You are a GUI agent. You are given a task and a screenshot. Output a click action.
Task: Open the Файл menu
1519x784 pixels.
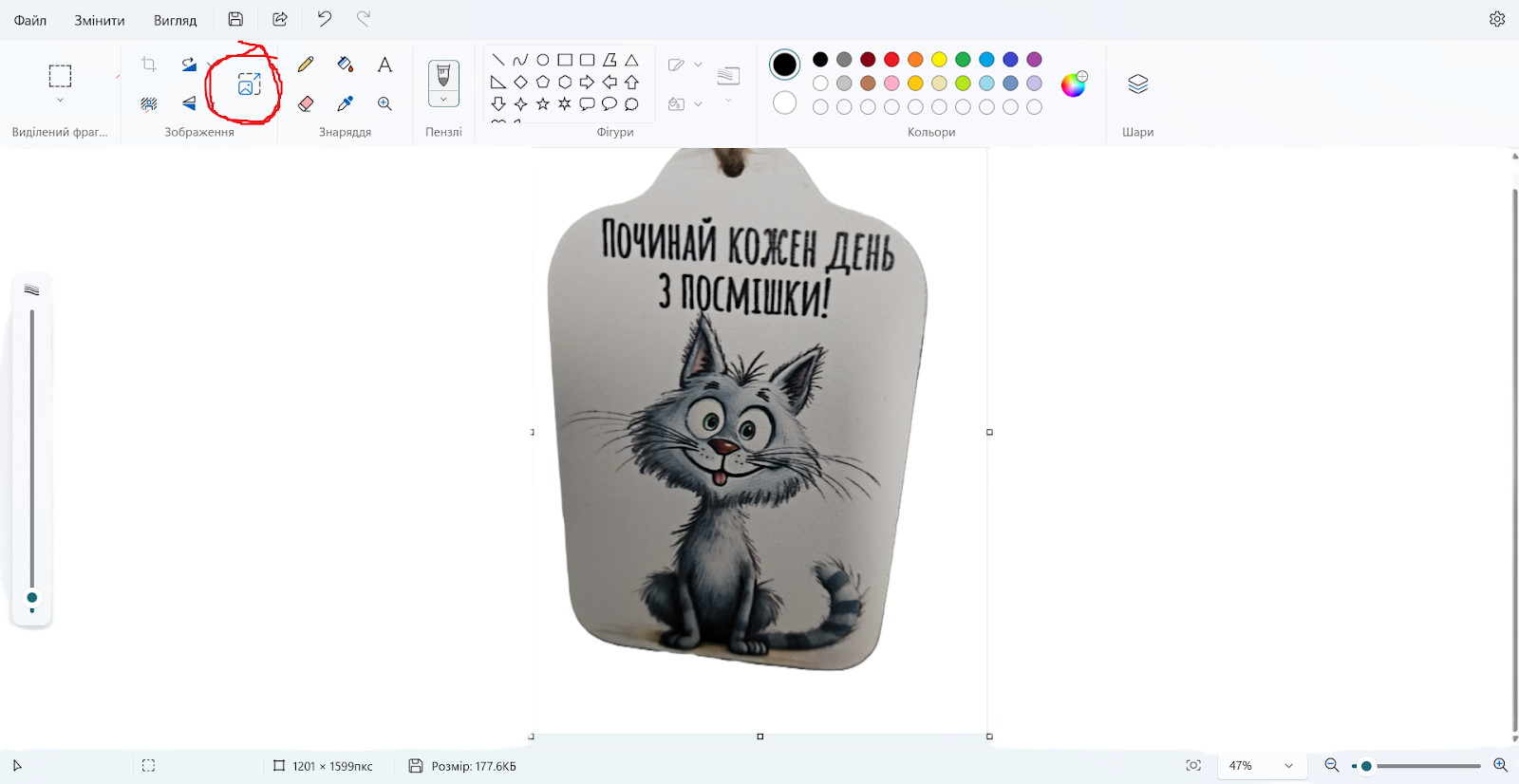(x=30, y=20)
